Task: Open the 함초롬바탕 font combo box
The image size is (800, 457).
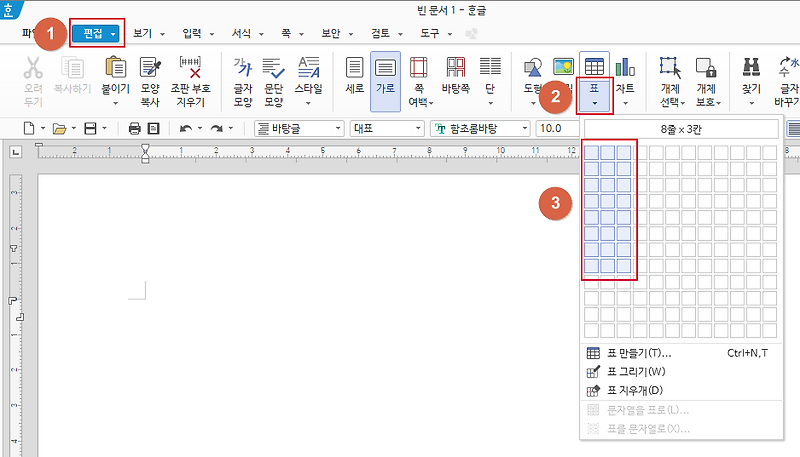Action: click(481, 129)
